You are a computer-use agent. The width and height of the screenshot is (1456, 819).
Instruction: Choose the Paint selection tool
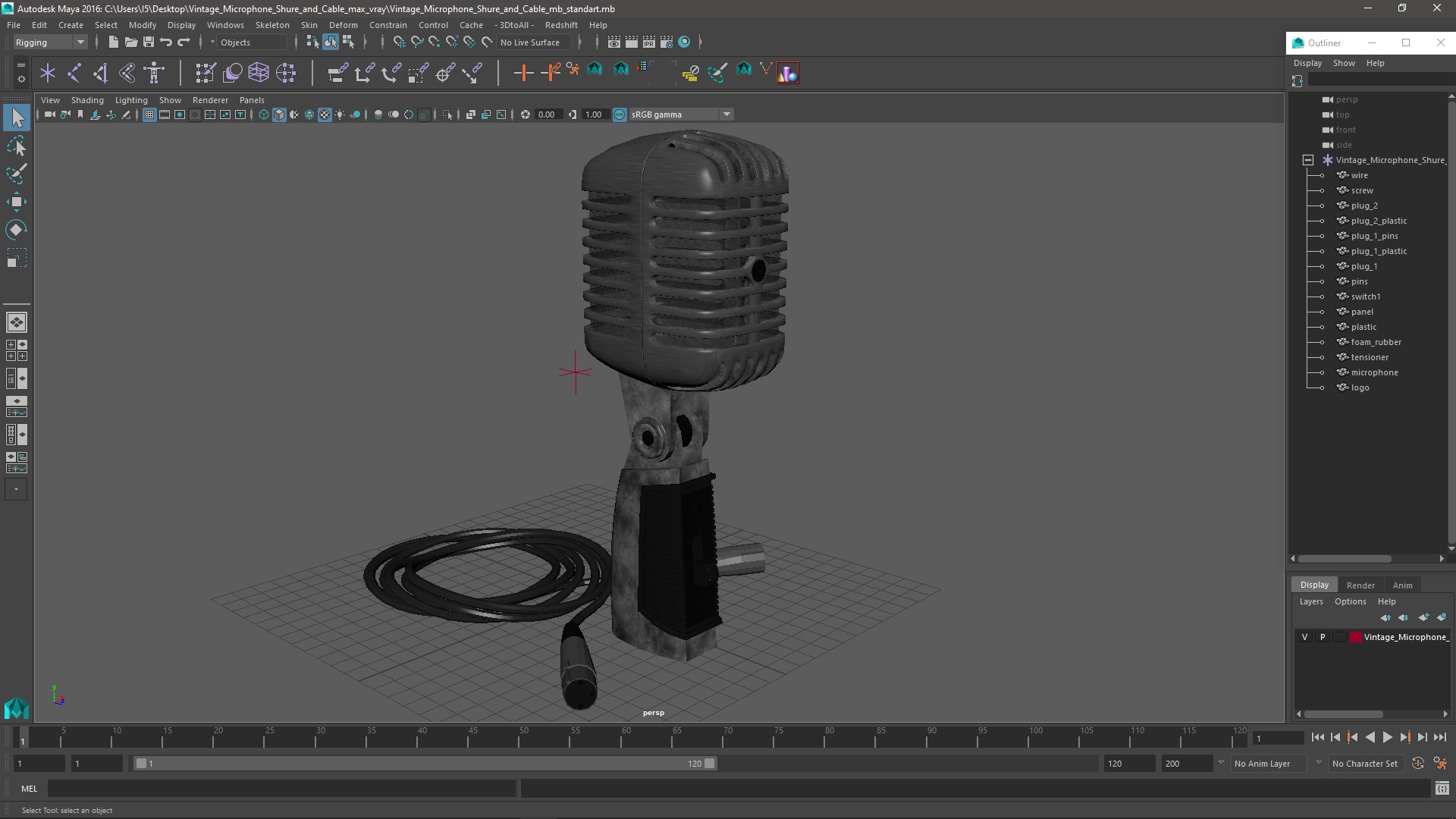17,174
